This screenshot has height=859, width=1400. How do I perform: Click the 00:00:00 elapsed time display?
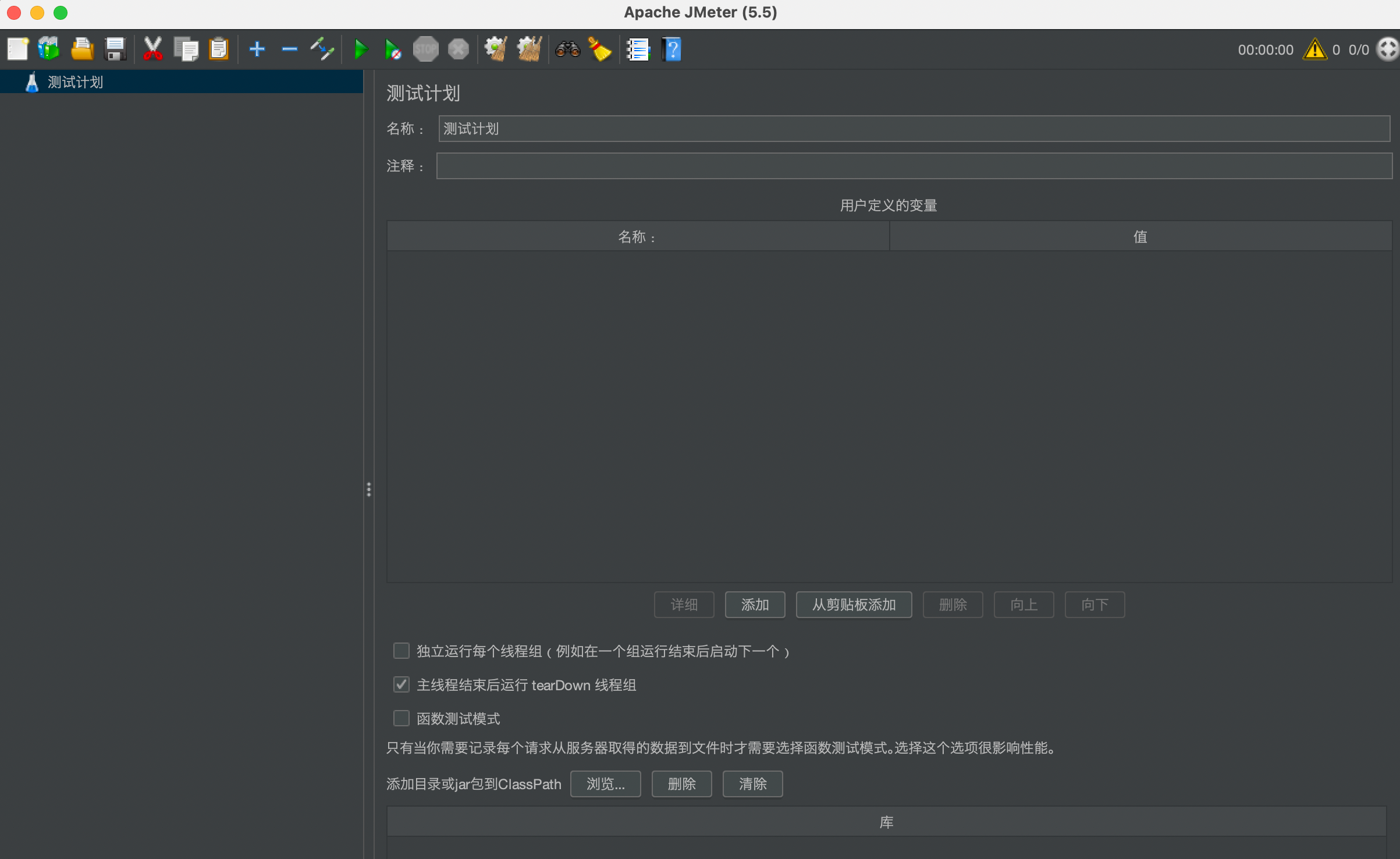pyautogui.click(x=1266, y=50)
